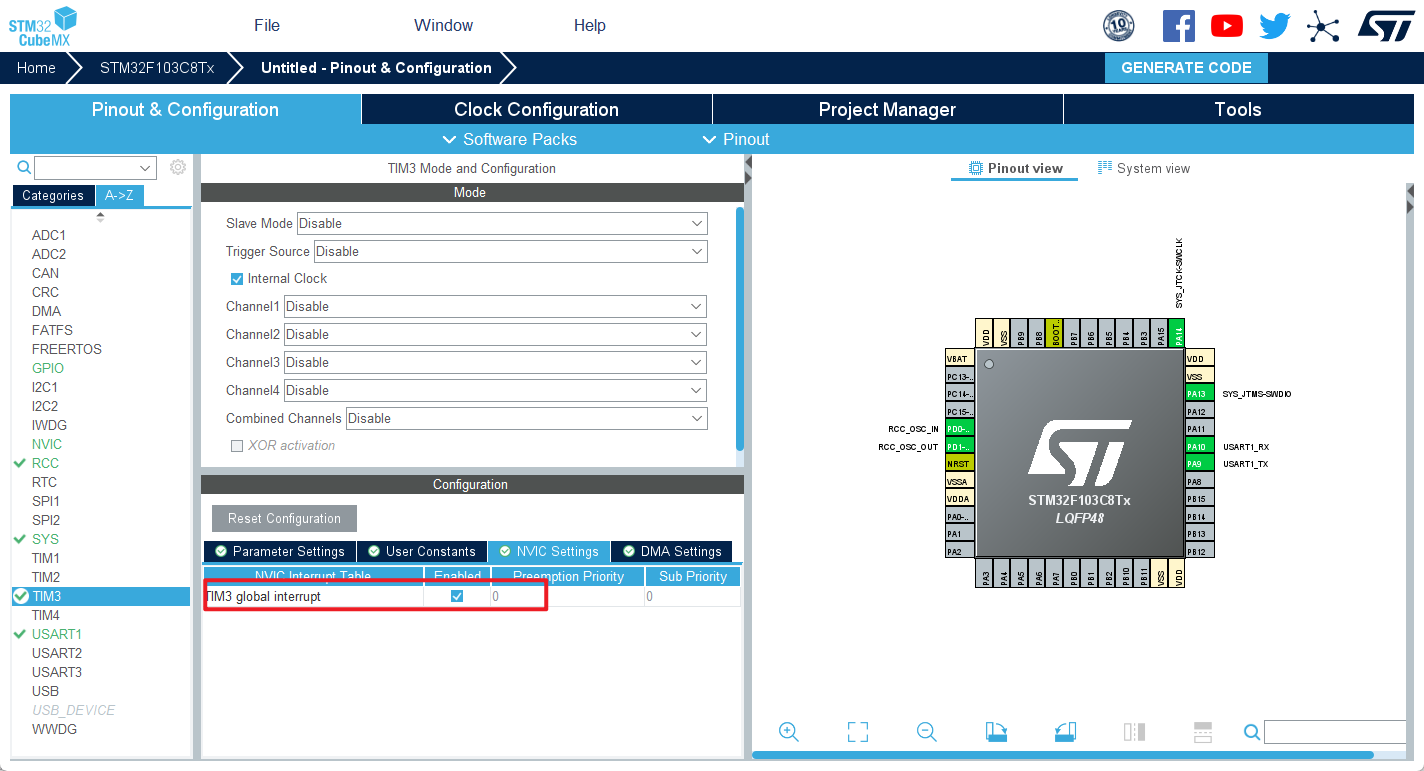Click the best fit icon under the chip view
1424x771 pixels.
tap(857, 731)
